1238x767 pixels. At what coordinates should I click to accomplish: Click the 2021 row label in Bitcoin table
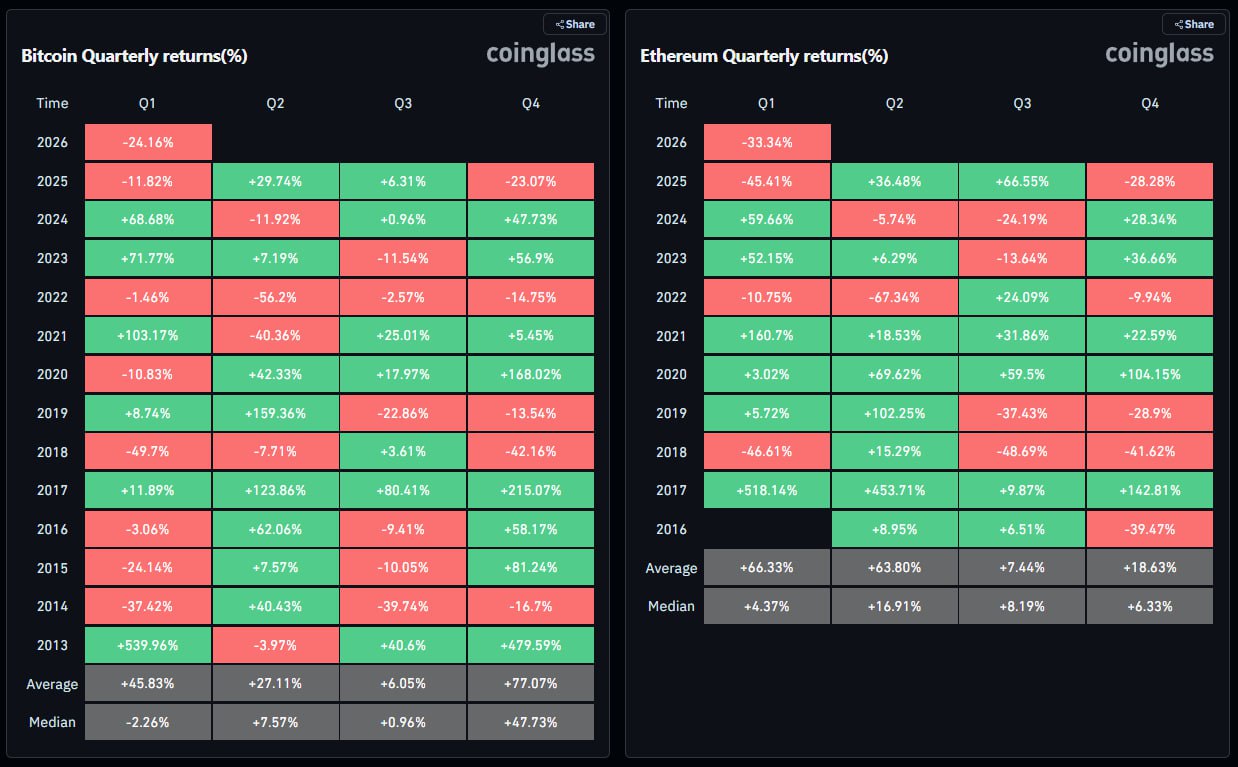pyautogui.click(x=52, y=336)
